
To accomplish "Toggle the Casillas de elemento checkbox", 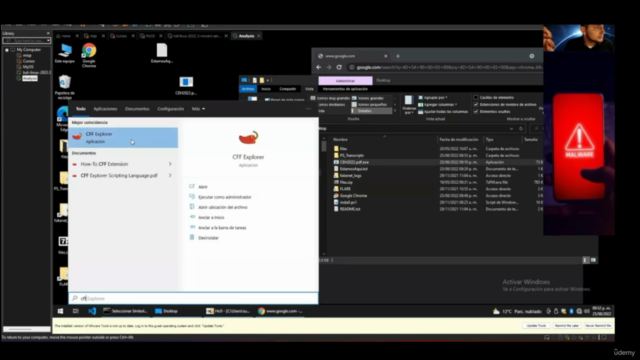I will tap(476, 98).
